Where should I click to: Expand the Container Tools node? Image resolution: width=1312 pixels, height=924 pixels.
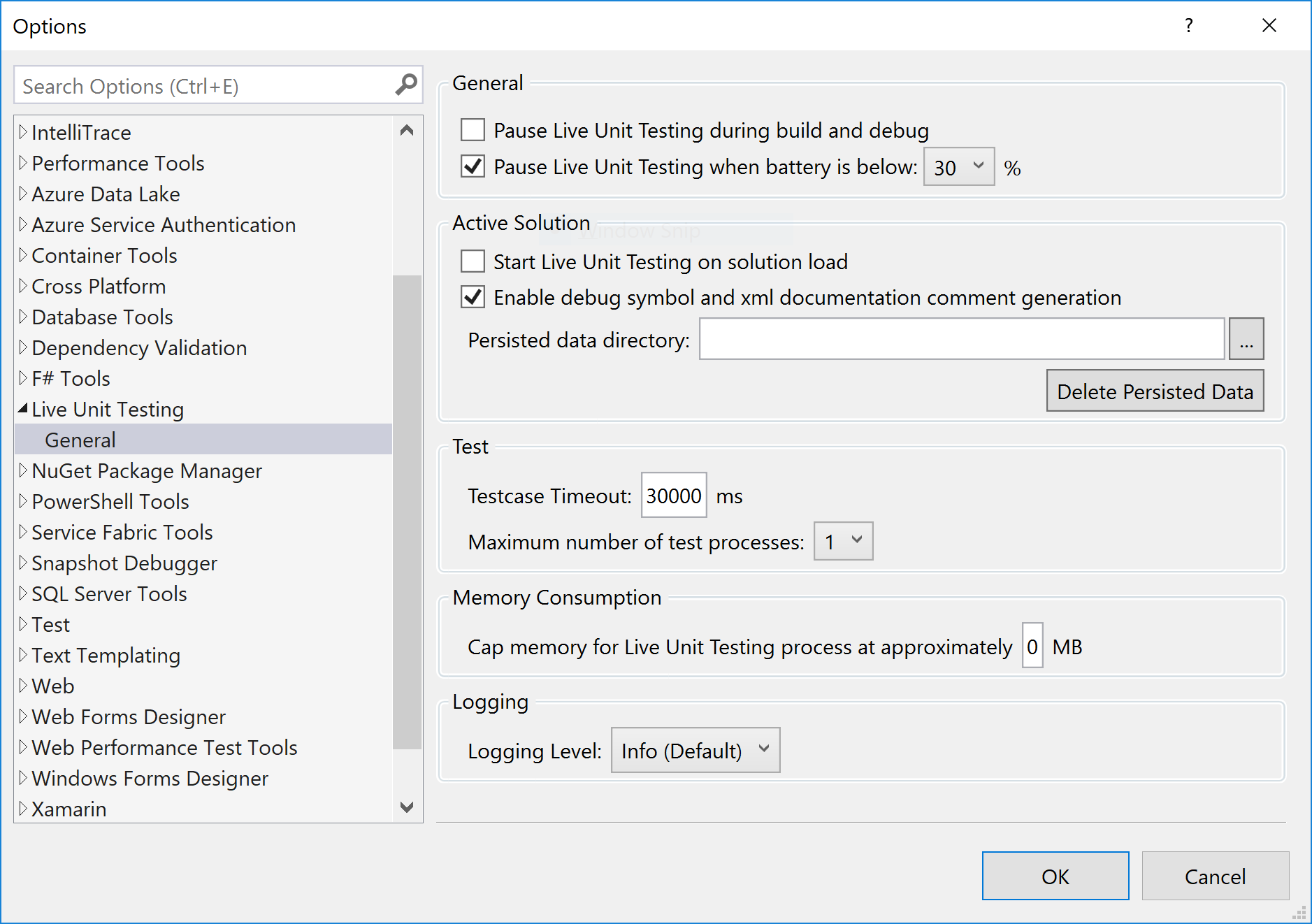[23, 255]
